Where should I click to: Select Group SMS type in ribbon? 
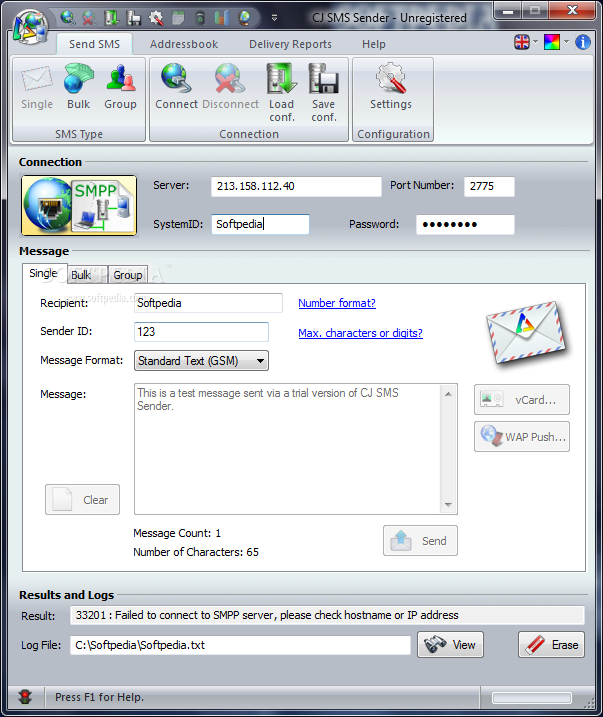coord(120,87)
